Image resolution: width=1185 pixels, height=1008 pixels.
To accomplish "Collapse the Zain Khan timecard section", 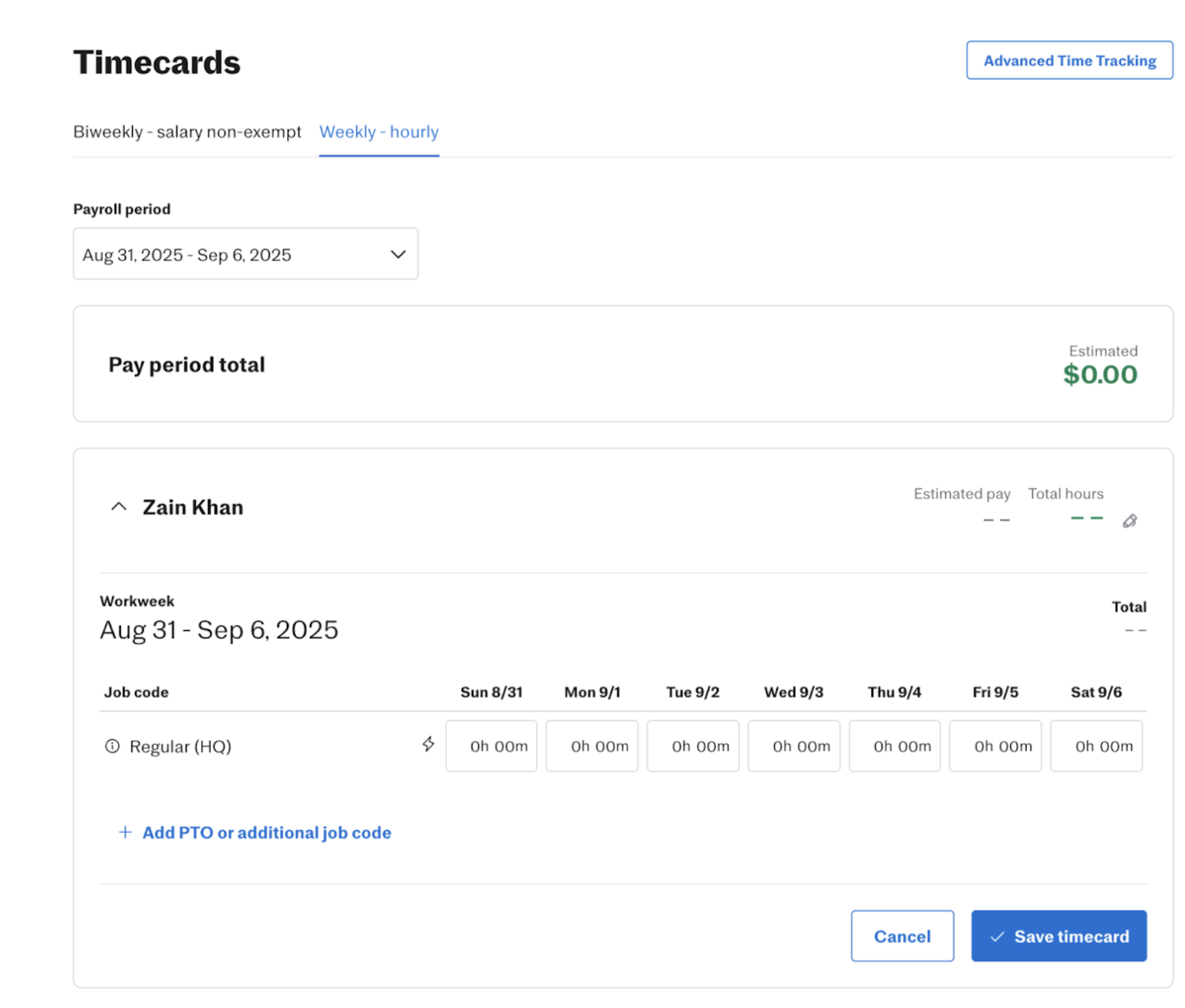I will pos(119,507).
